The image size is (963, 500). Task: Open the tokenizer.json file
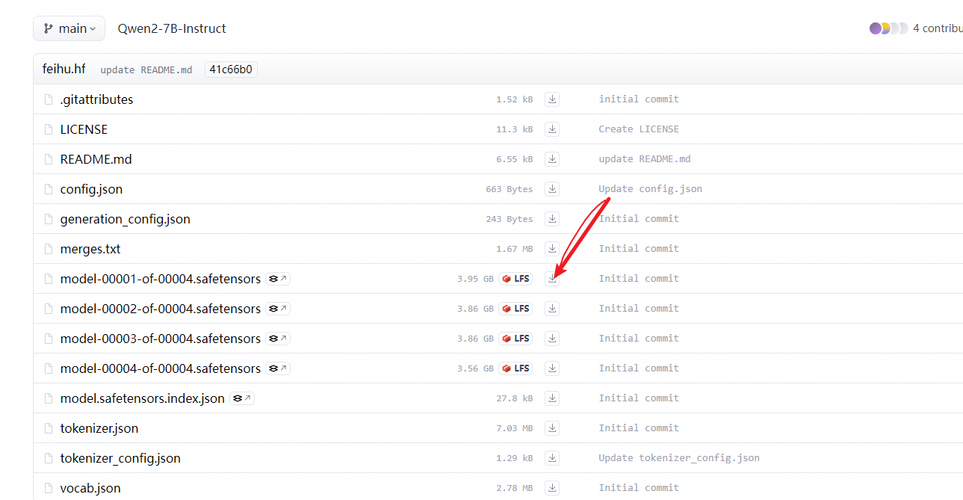click(99, 428)
